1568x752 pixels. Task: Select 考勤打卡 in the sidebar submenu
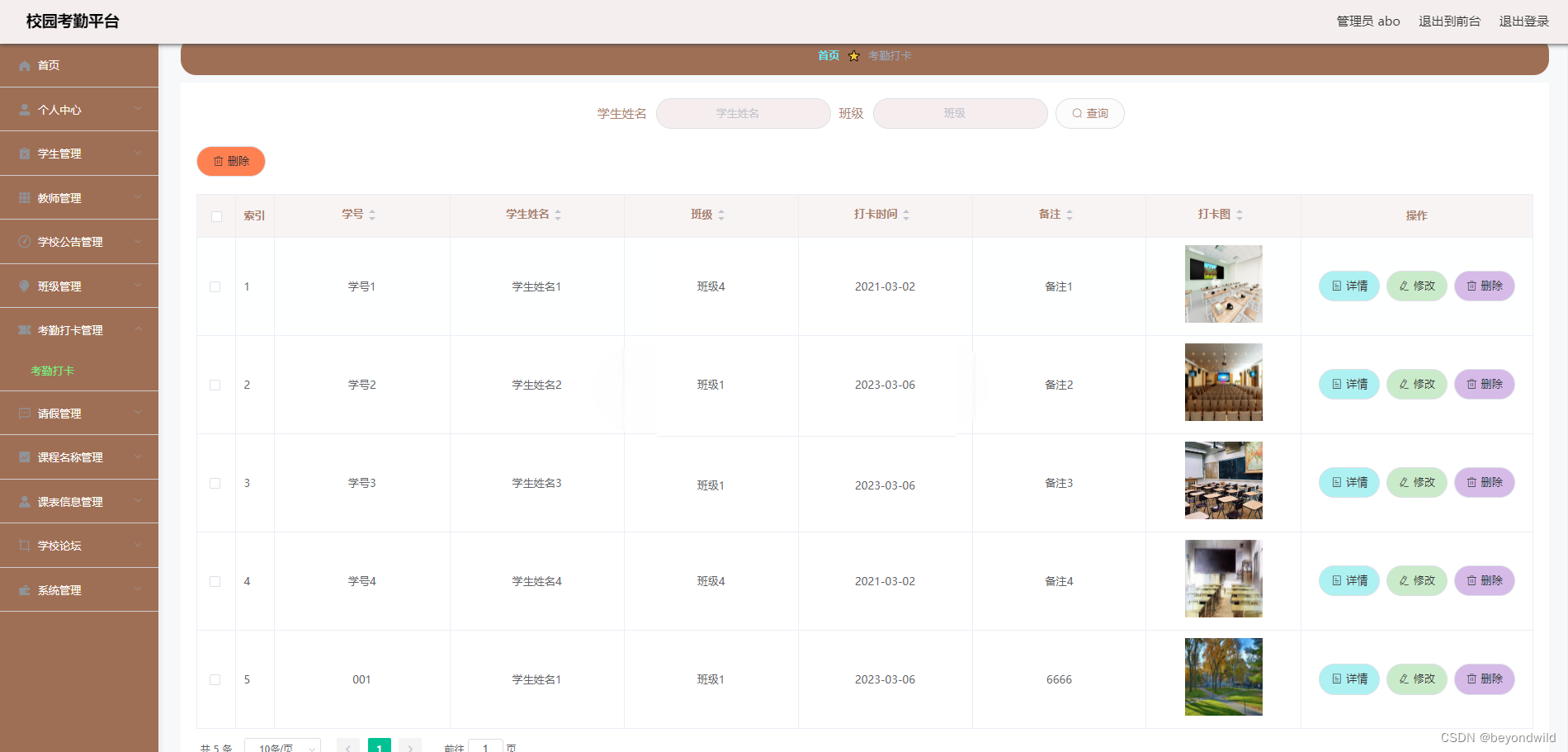pos(52,371)
